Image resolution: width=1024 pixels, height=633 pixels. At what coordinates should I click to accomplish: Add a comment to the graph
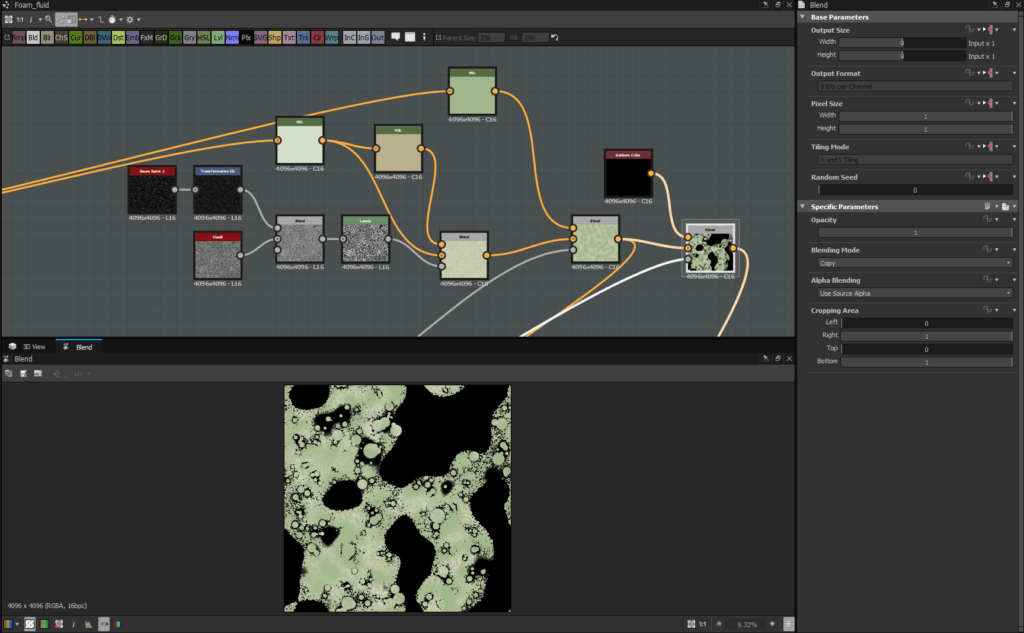396,38
